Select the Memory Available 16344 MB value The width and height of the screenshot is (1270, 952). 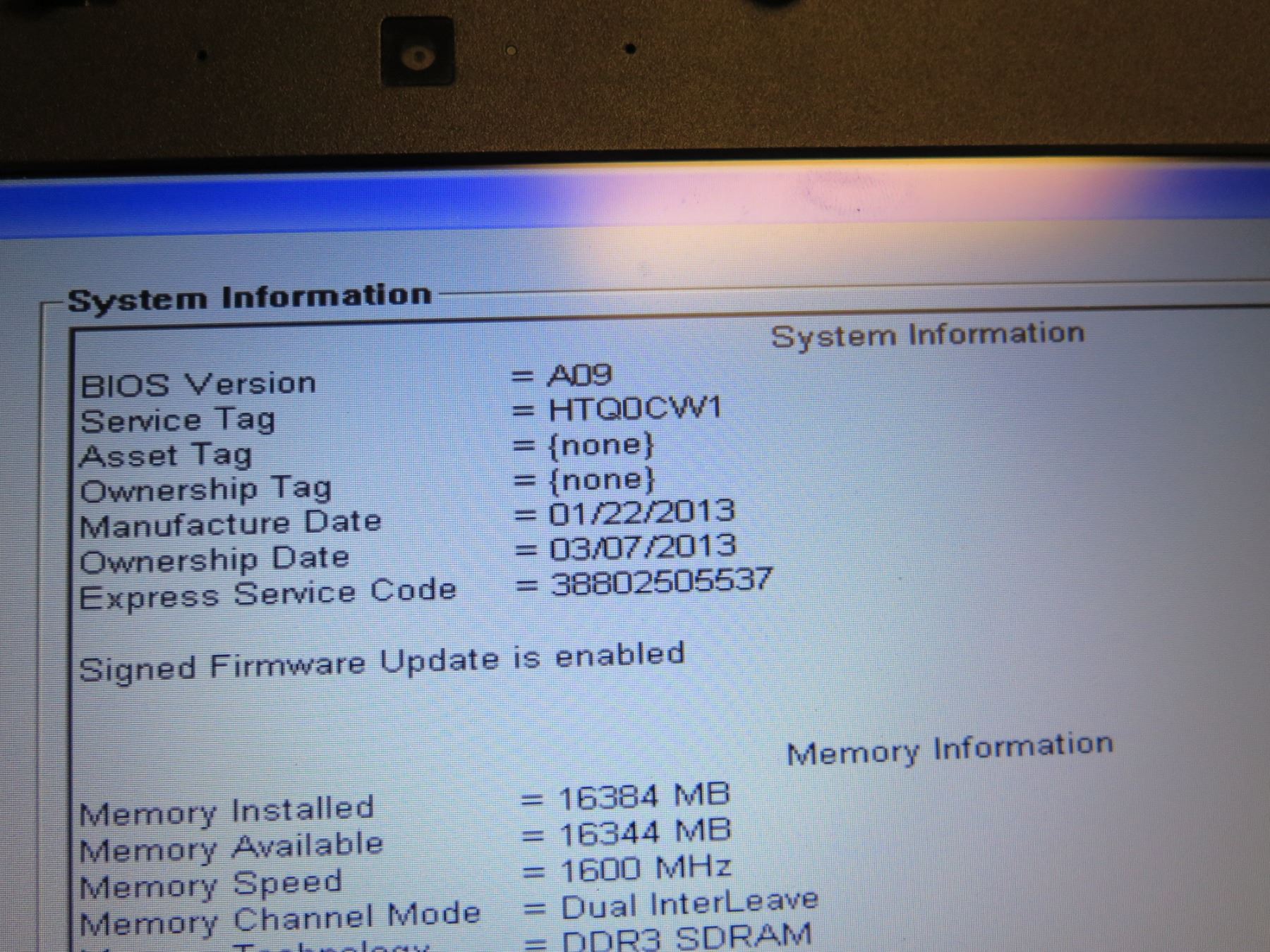coord(644,834)
